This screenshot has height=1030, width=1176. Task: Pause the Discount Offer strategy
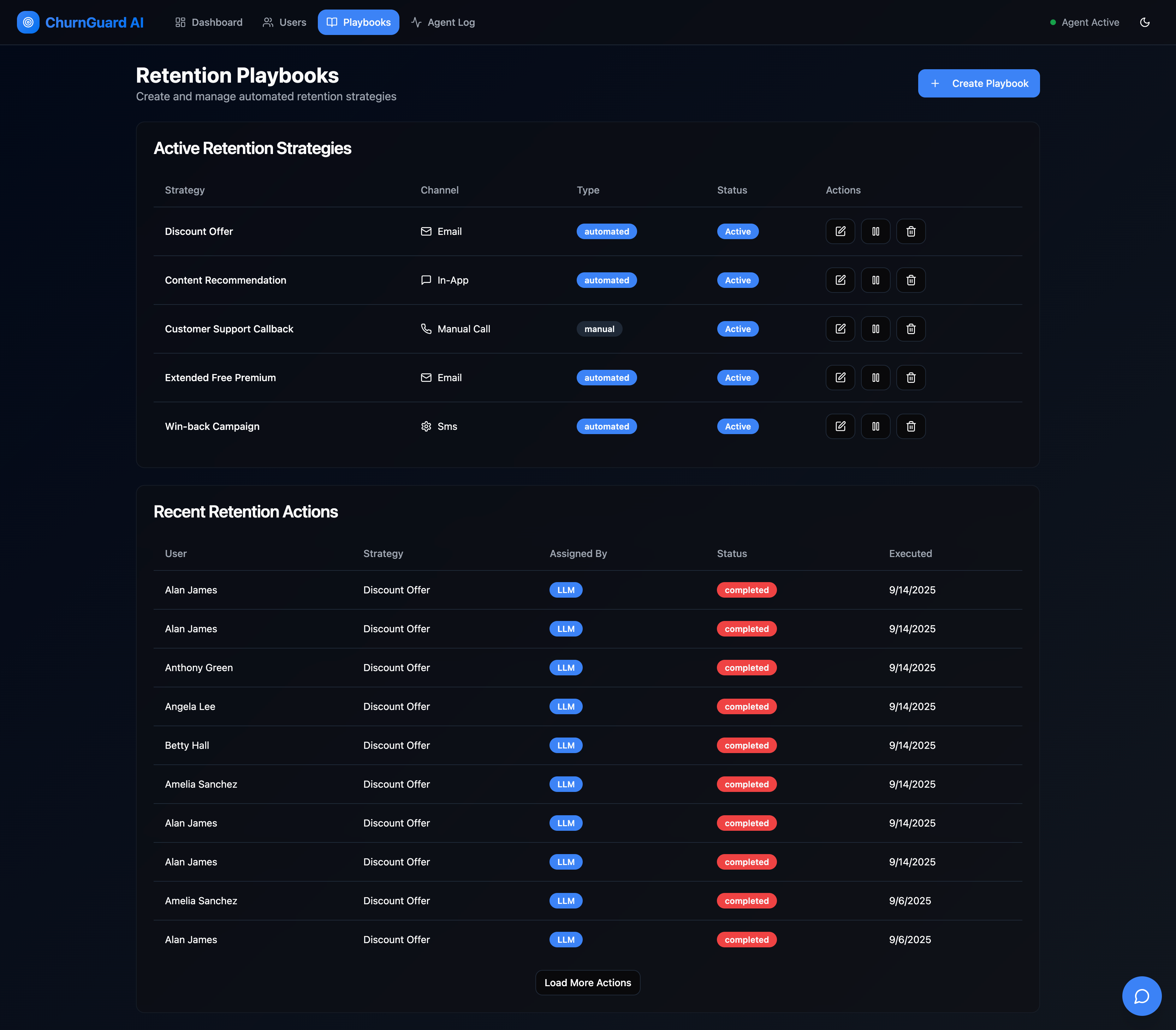point(875,231)
